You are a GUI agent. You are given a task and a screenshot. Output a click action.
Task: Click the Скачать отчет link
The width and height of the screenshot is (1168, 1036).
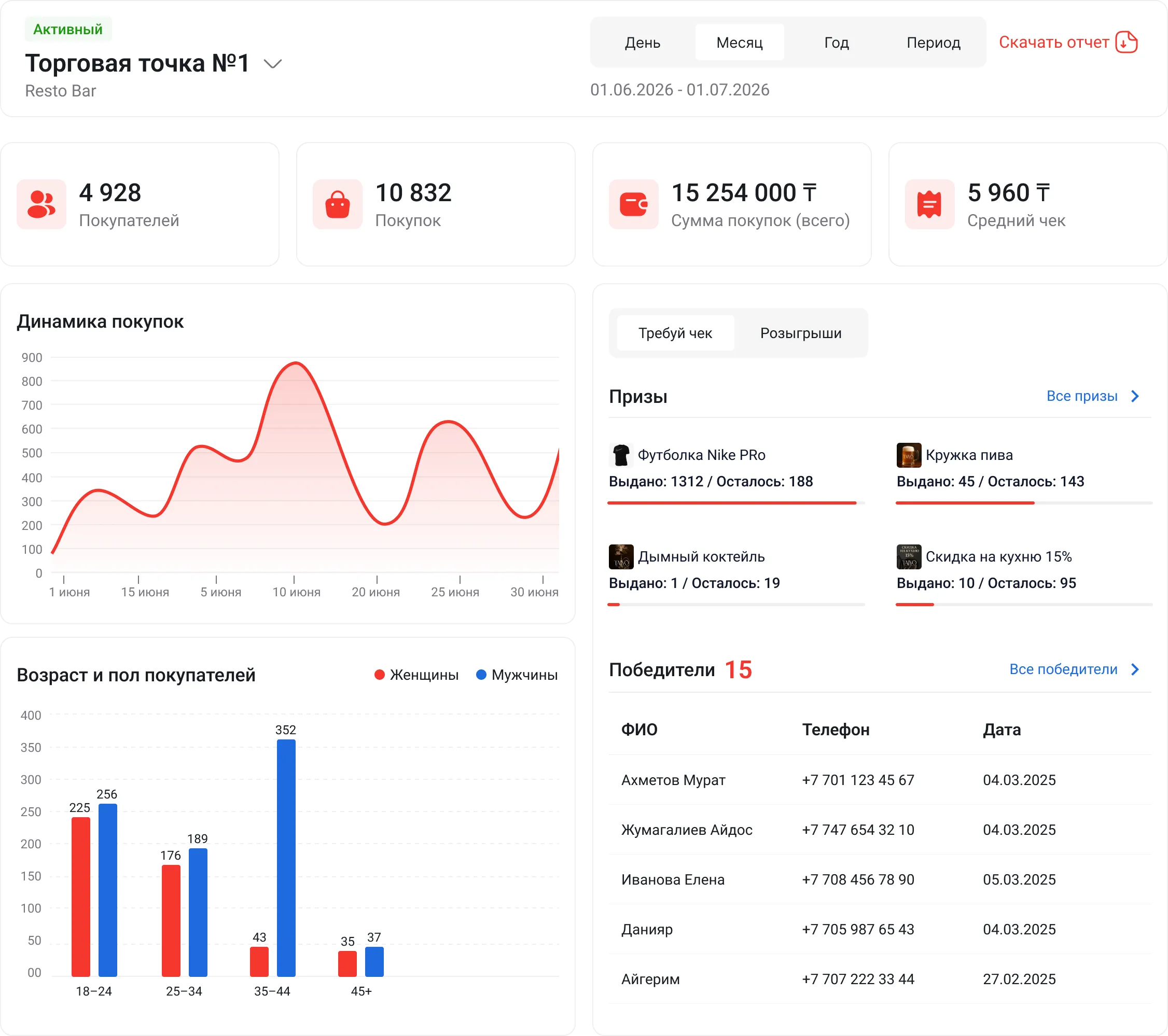[1054, 43]
